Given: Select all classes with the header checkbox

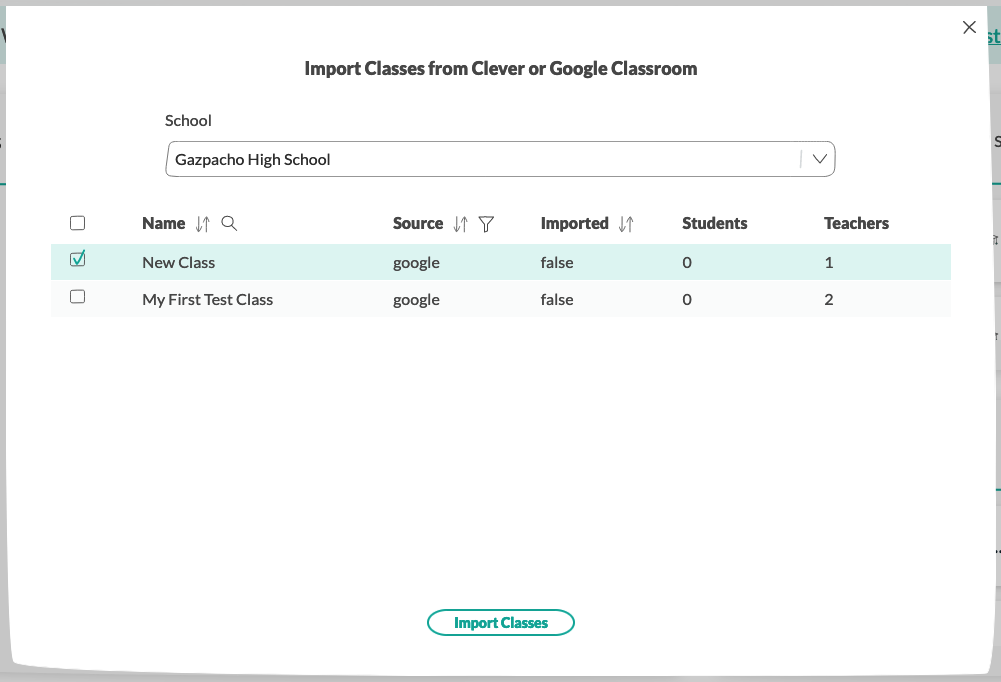Looking at the screenshot, I should click(77, 222).
